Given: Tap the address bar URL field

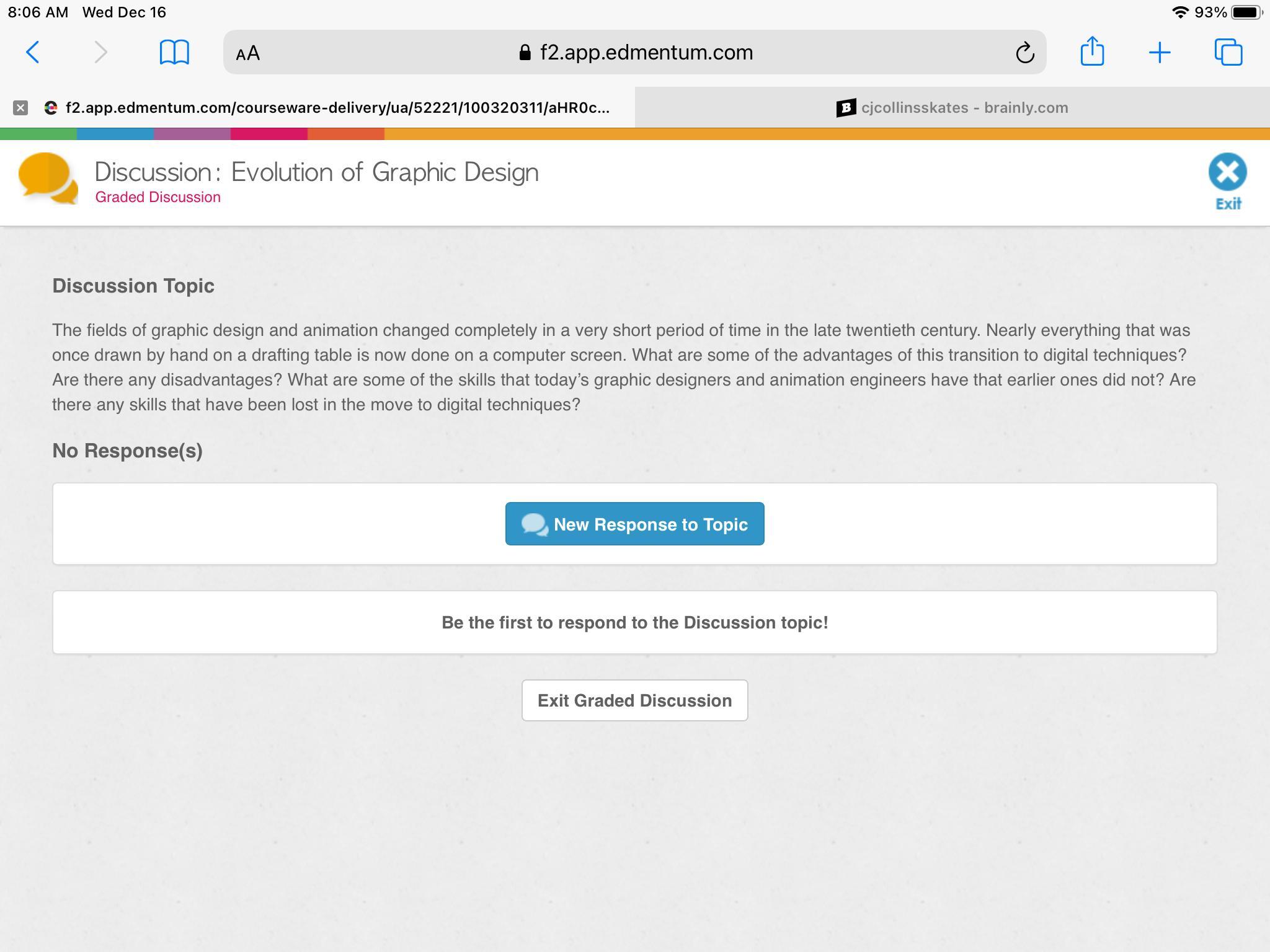Looking at the screenshot, I should (645, 53).
